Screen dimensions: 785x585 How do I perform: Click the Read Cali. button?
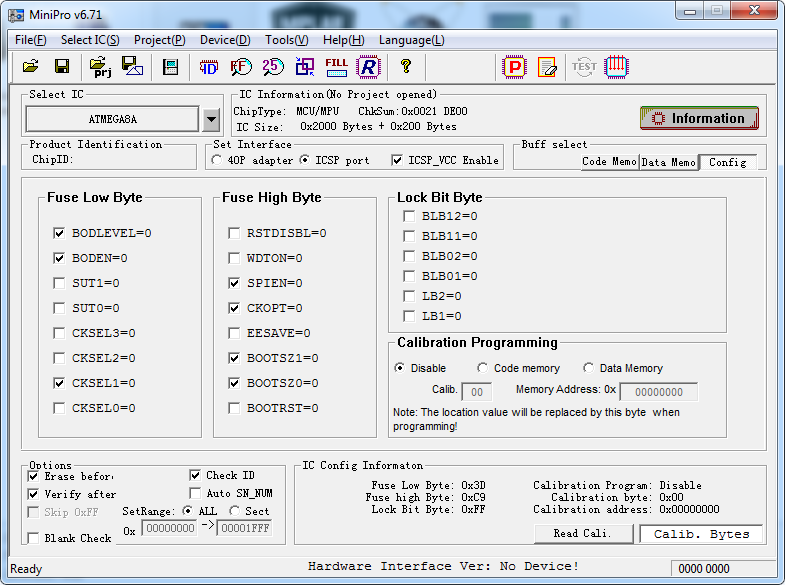[583, 533]
